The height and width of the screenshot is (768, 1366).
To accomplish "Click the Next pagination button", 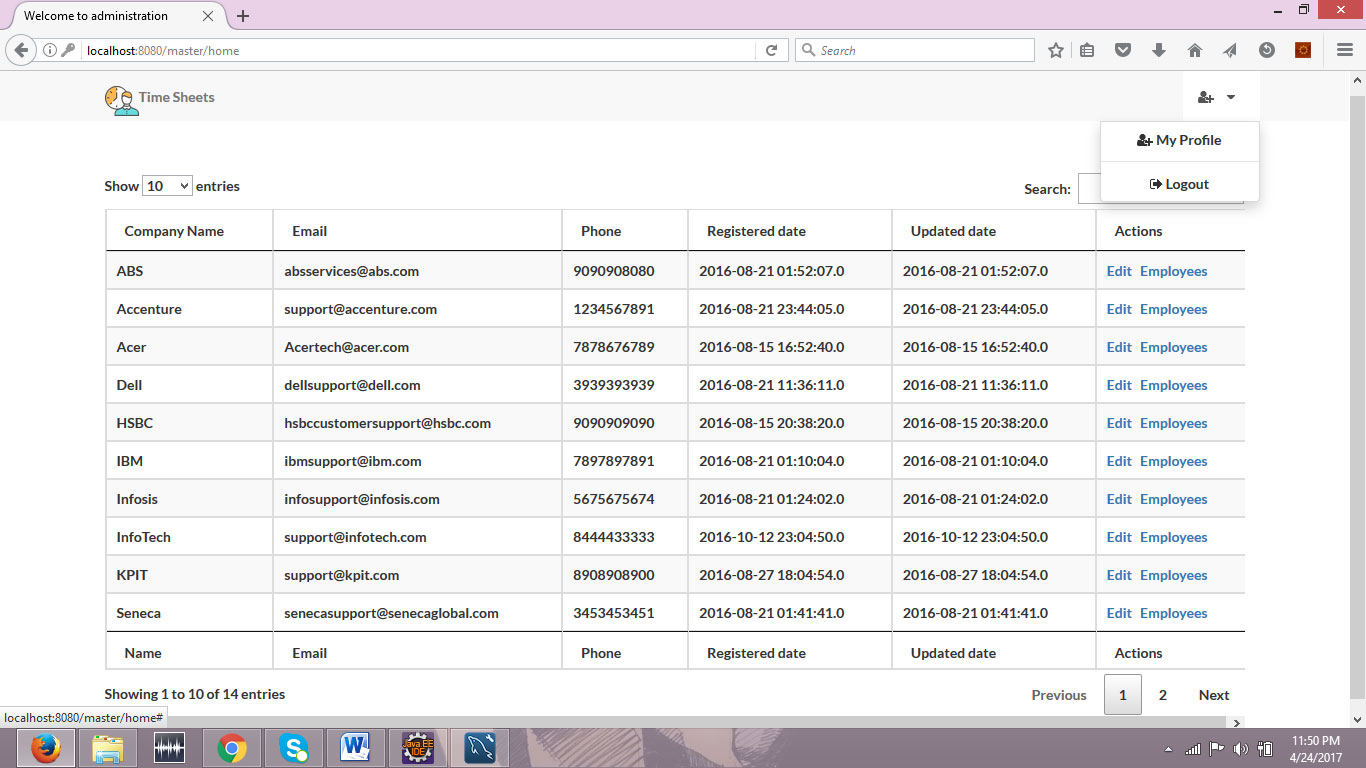I will pos(1214,695).
